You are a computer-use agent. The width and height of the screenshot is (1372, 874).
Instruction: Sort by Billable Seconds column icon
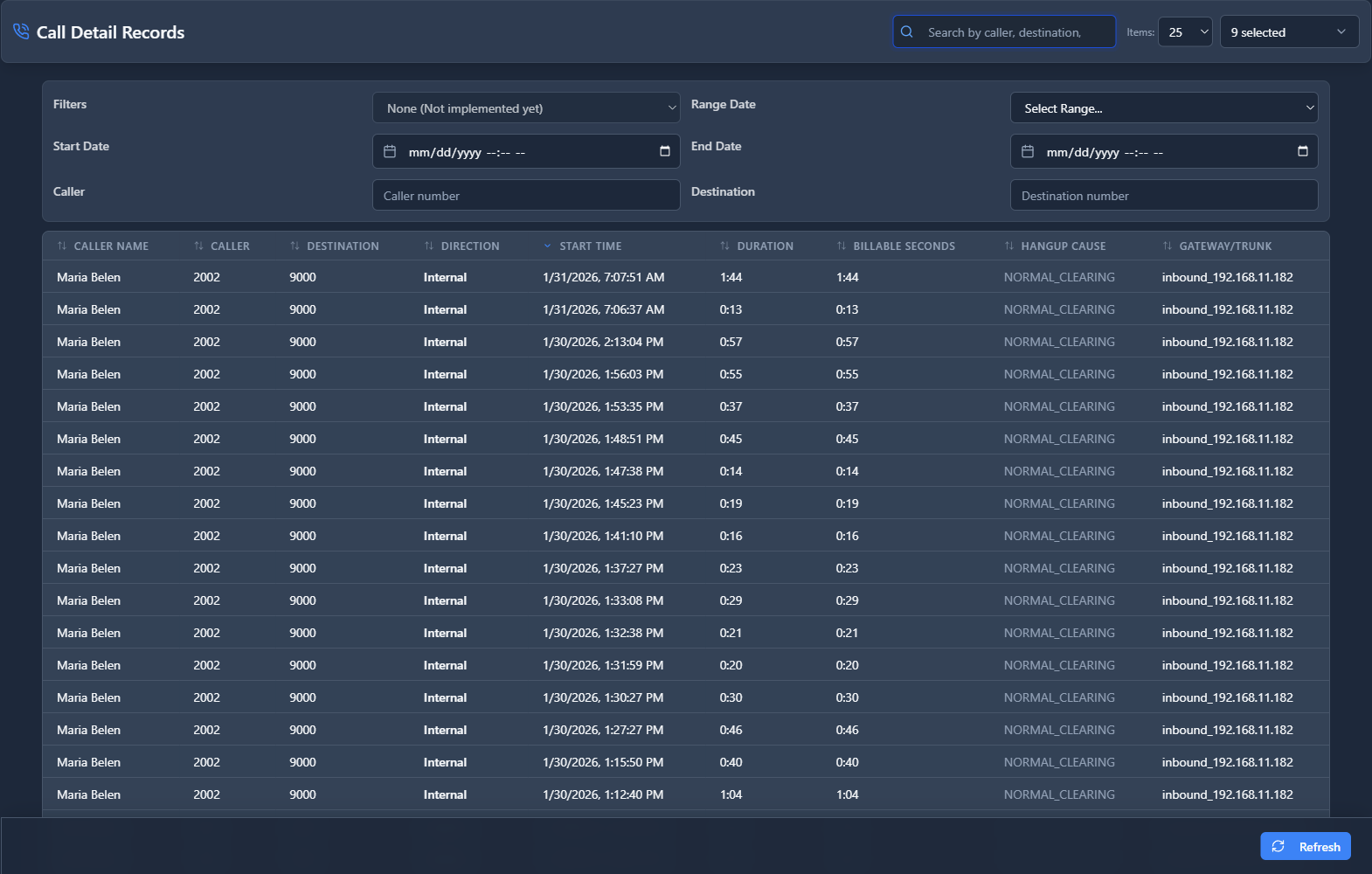(842, 246)
